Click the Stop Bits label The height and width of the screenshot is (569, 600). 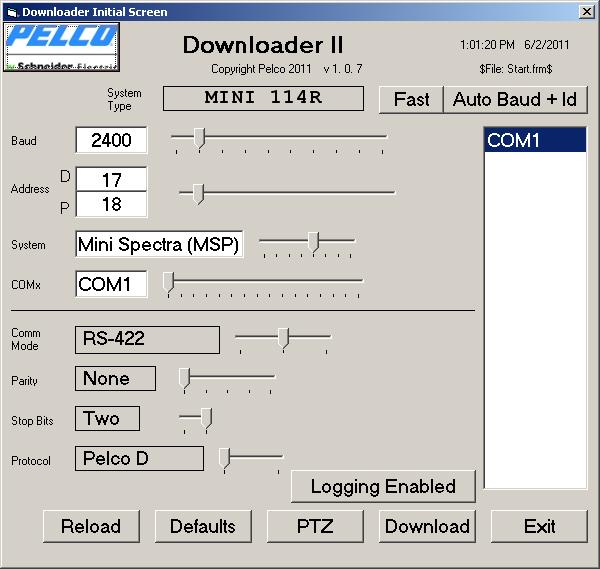point(32,421)
